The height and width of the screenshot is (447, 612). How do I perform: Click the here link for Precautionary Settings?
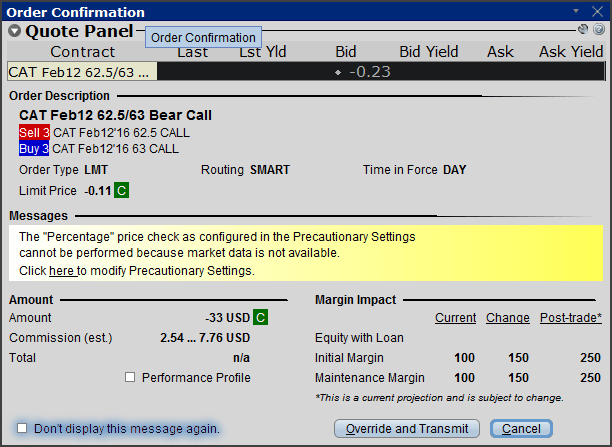(62, 271)
